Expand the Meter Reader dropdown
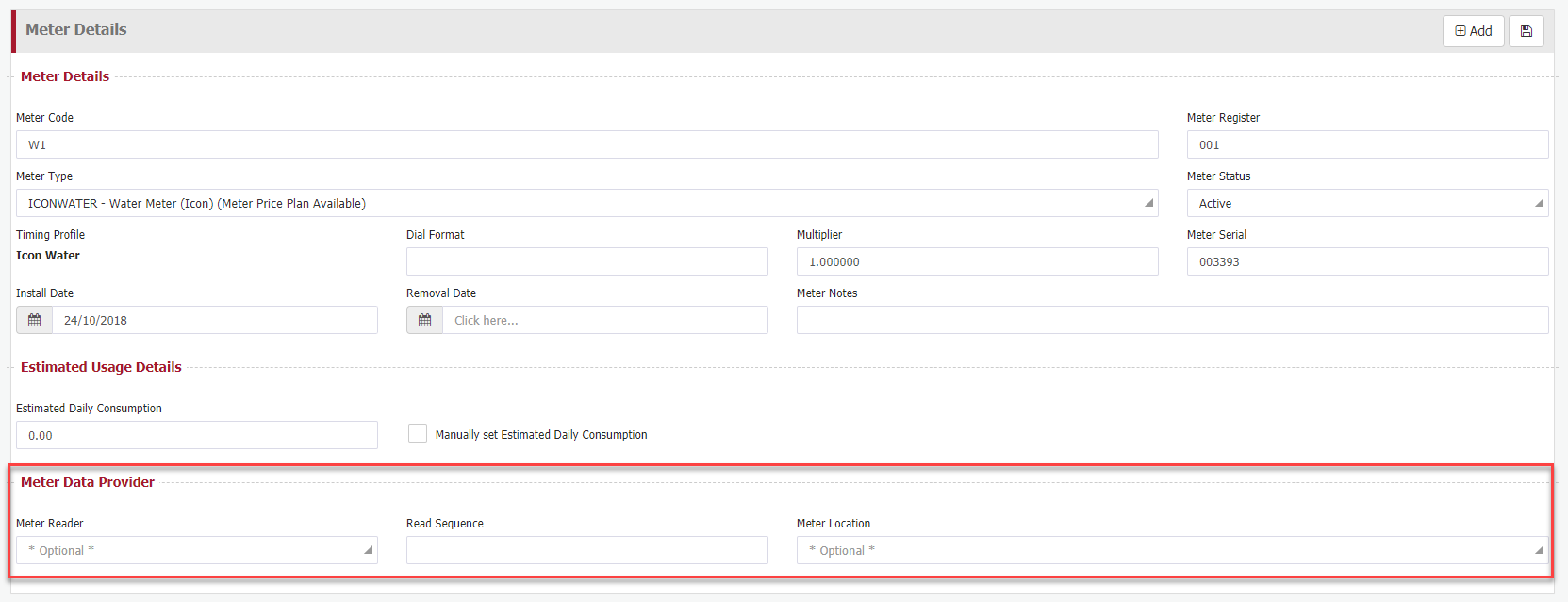The image size is (1568, 602). (196, 550)
